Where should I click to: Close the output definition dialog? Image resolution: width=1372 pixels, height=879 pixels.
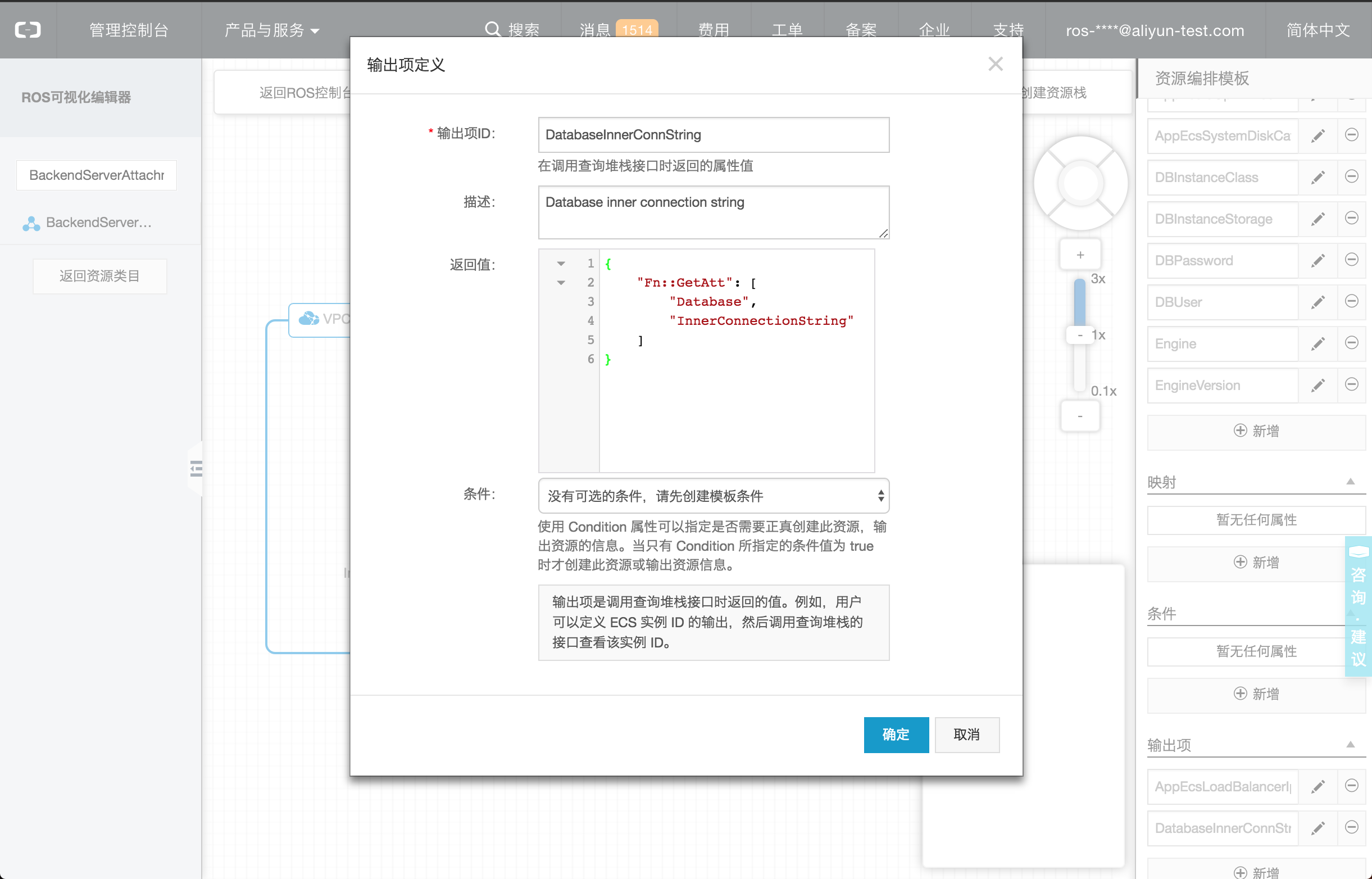(x=995, y=64)
